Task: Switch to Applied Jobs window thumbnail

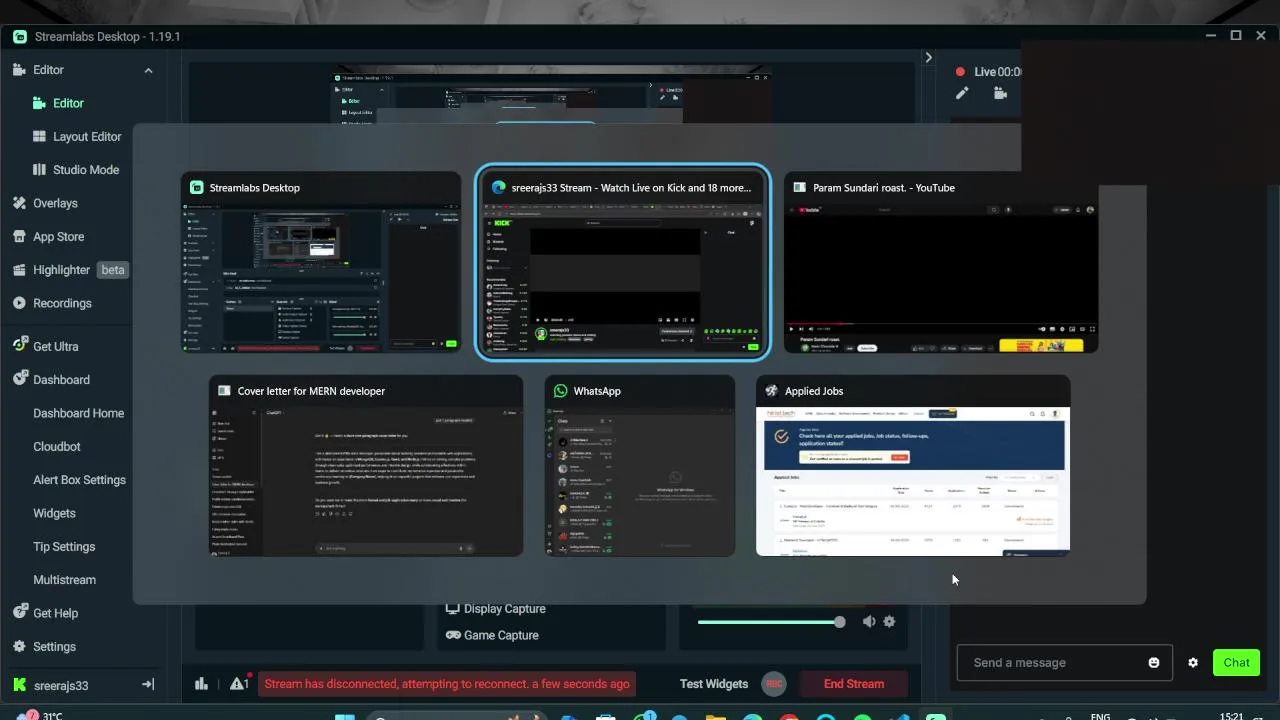Action: (x=913, y=466)
